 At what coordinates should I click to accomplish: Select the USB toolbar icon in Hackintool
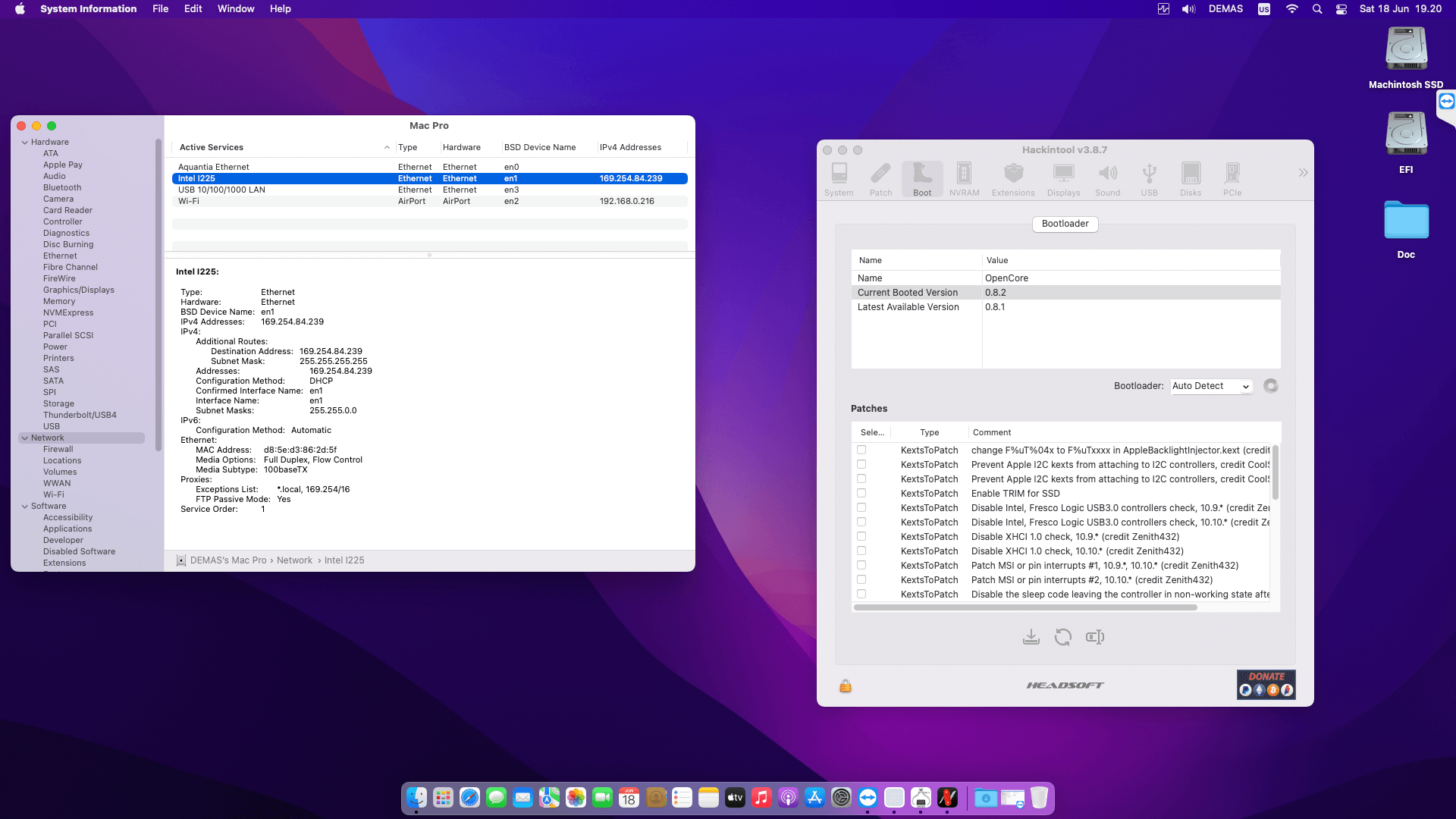[x=1149, y=180]
